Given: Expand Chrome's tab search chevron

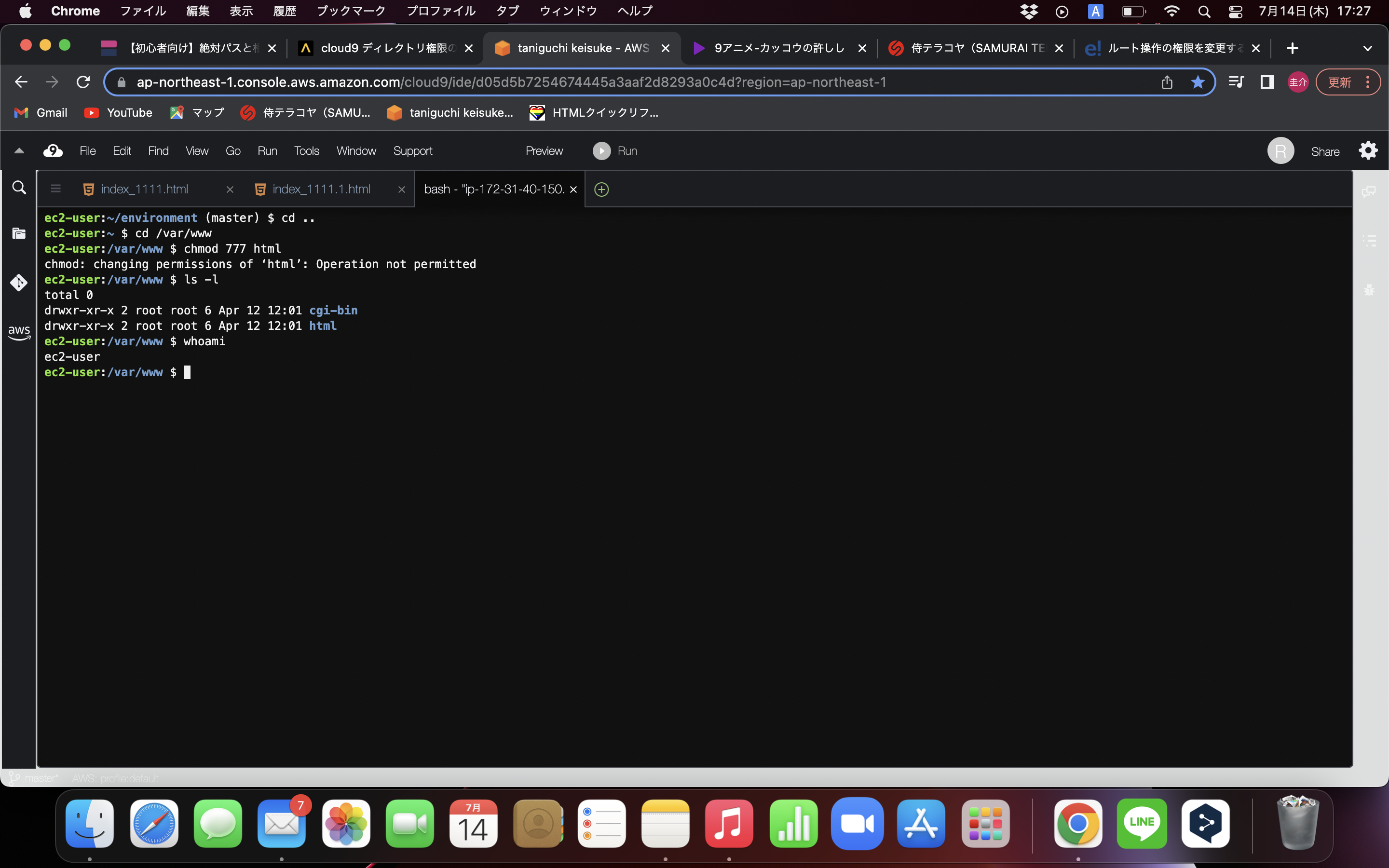Looking at the screenshot, I should tap(1367, 48).
